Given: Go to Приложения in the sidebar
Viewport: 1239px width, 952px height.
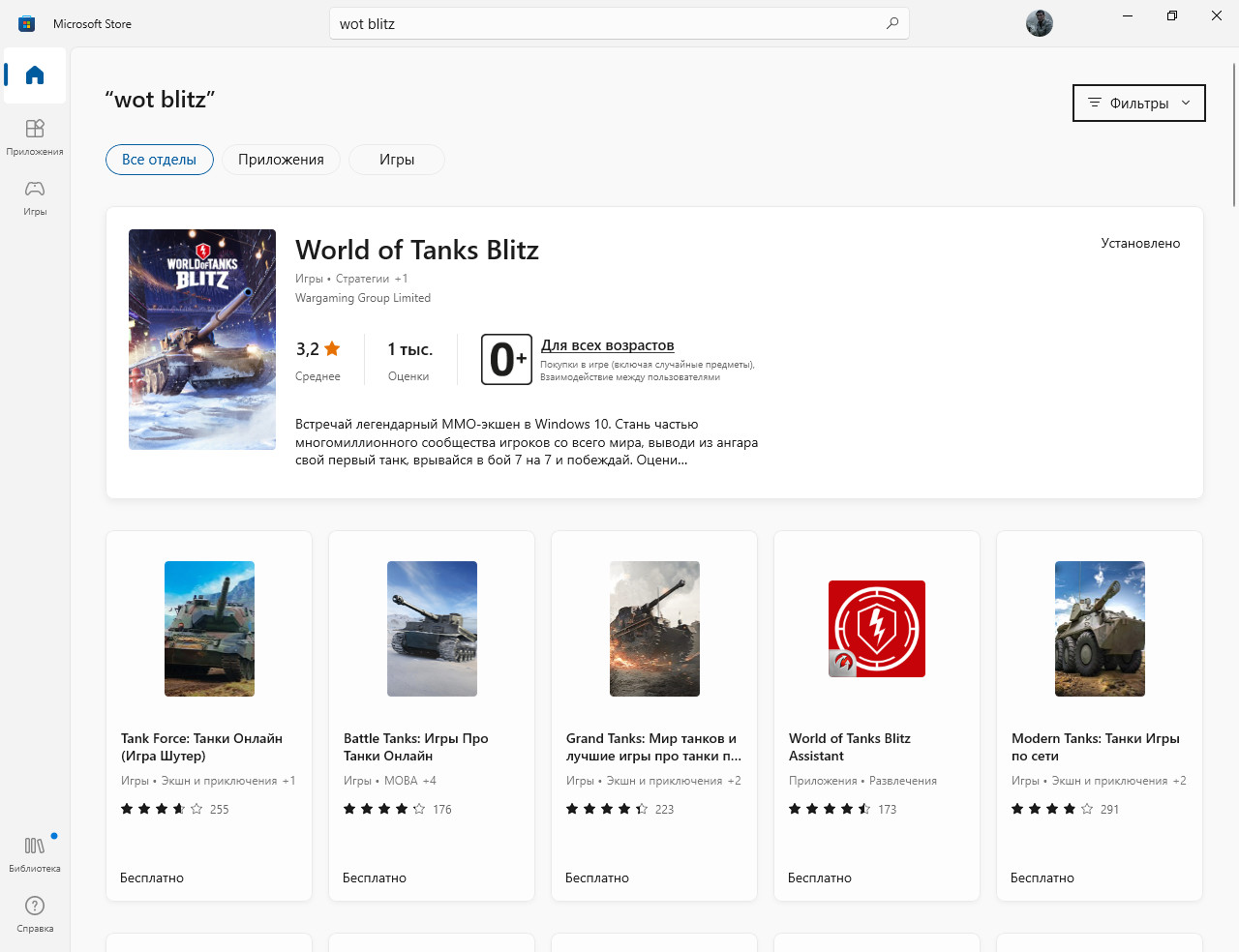Looking at the screenshot, I should pos(35,137).
